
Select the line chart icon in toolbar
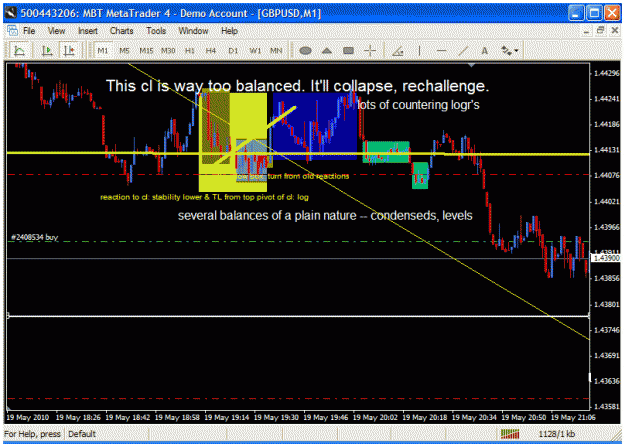pyautogui.click(x=19, y=51)
